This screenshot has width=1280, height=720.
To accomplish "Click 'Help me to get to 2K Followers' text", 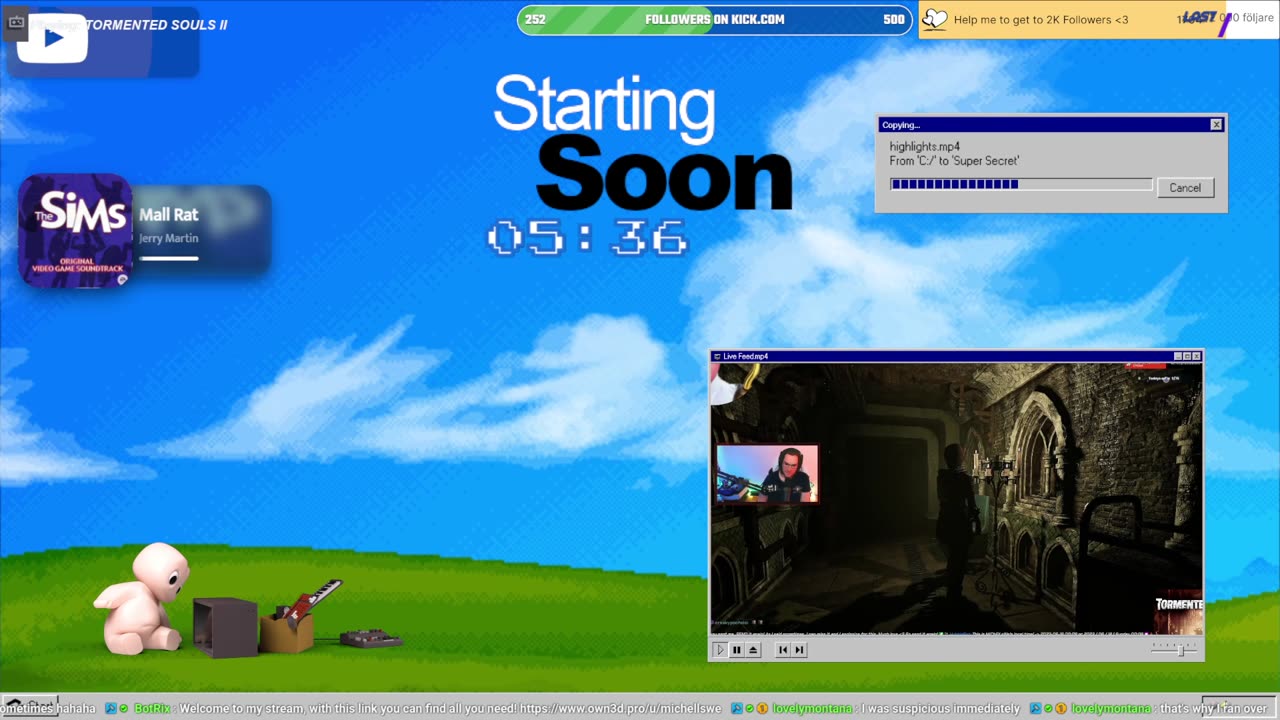I will click(1041, 20).
